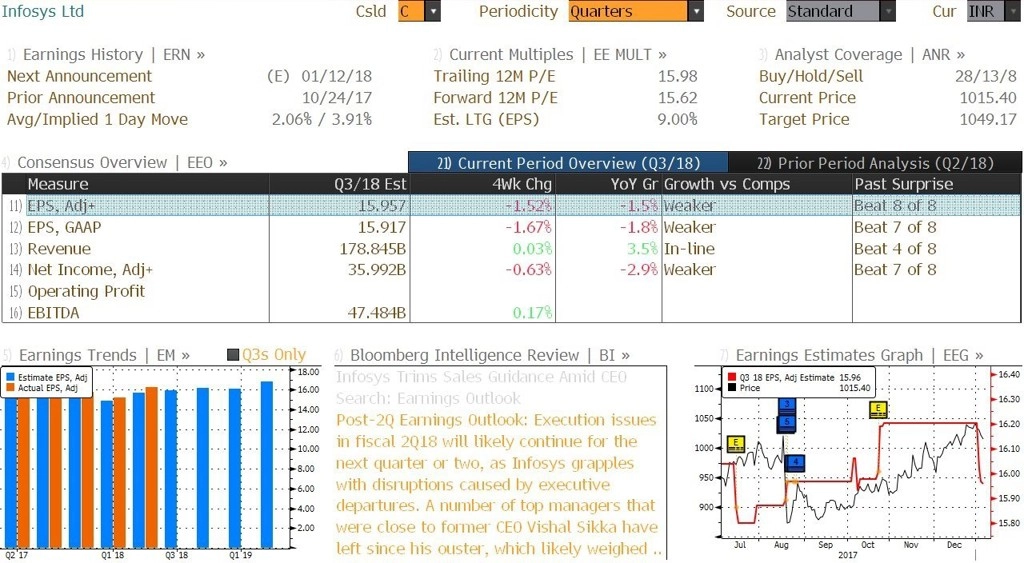
Task: Click the Est. LTG (EPS) value 9.00%
Action: (x=677, y=120)
